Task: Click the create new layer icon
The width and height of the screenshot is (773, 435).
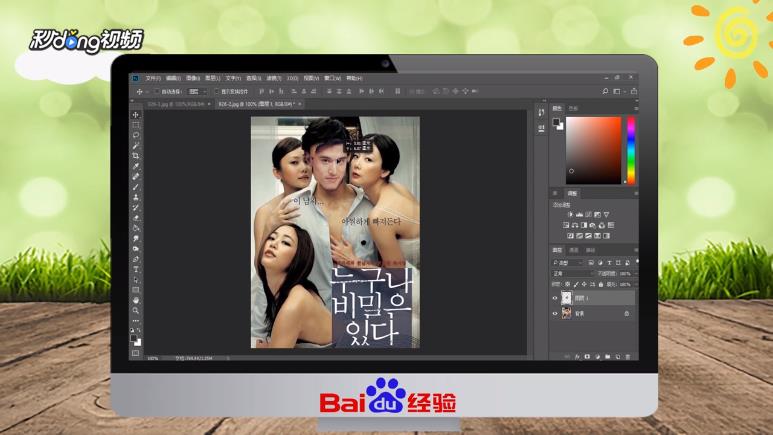Action: tap(618, 357)
